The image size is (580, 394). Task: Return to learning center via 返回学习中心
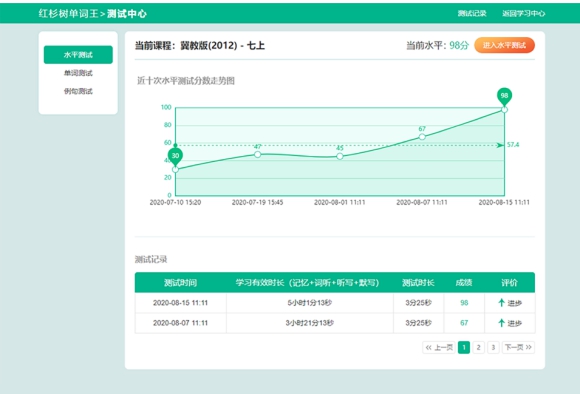point(523,14)
